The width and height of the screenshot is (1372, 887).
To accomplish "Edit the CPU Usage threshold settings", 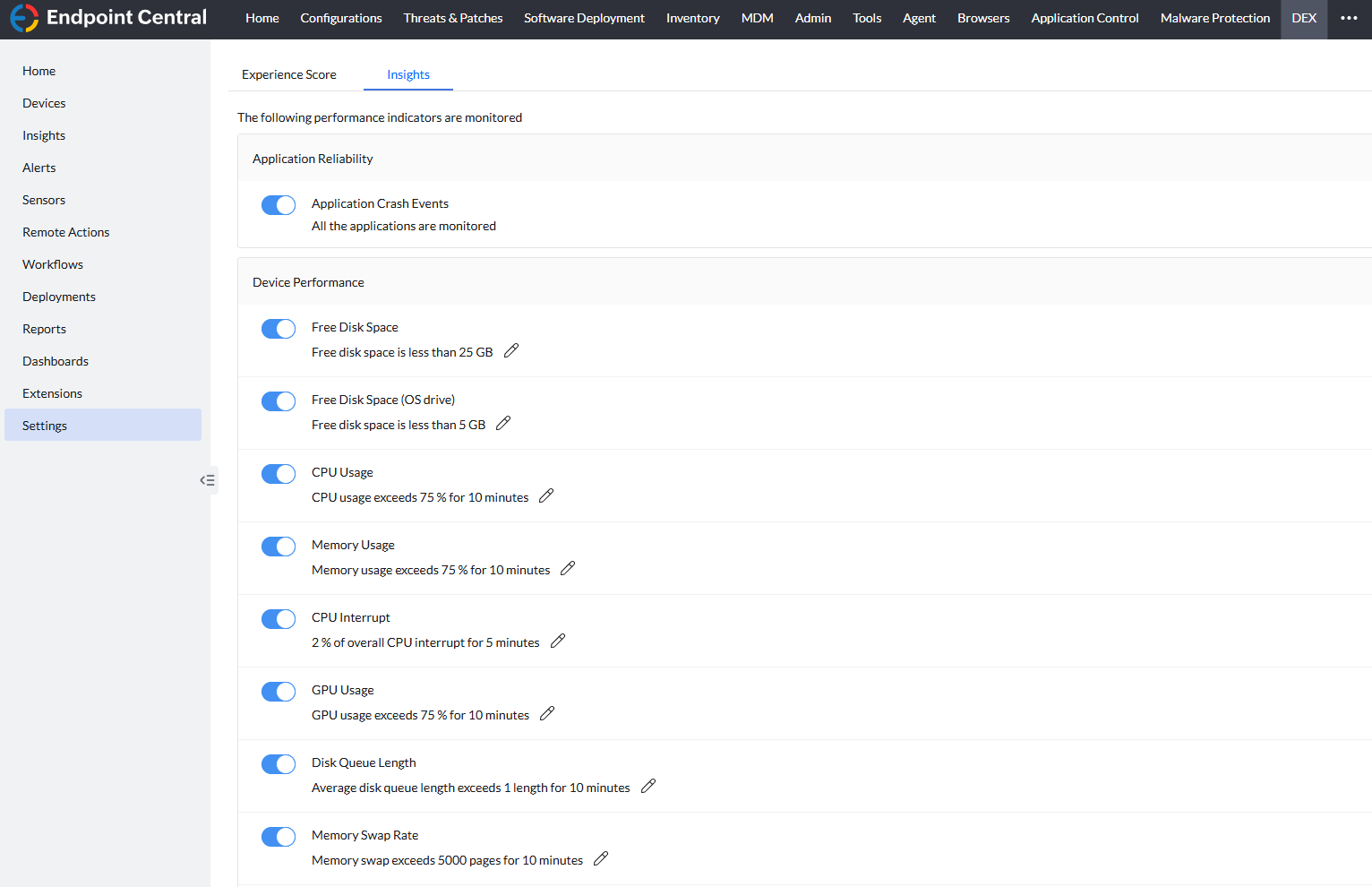I will (546, 495).
